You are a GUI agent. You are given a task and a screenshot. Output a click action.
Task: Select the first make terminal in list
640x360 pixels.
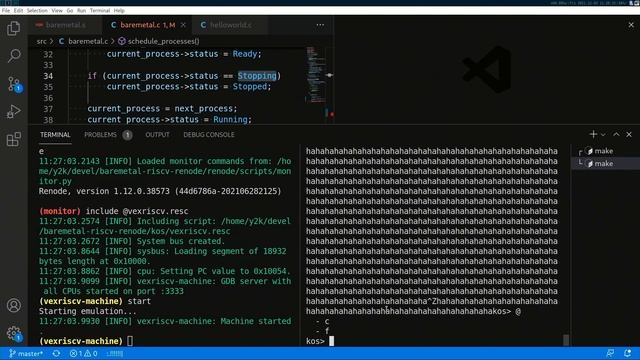(x=606, y=151)
